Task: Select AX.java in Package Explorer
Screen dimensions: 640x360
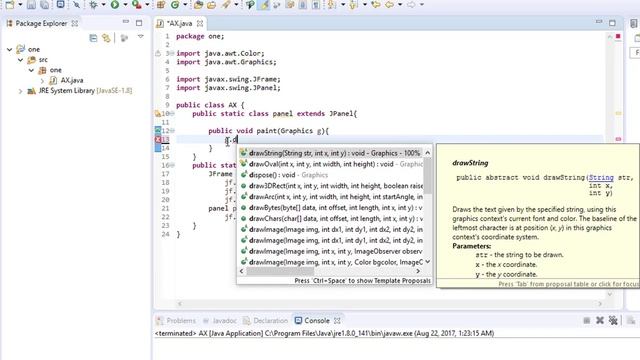Action: [x=71, y=80]
